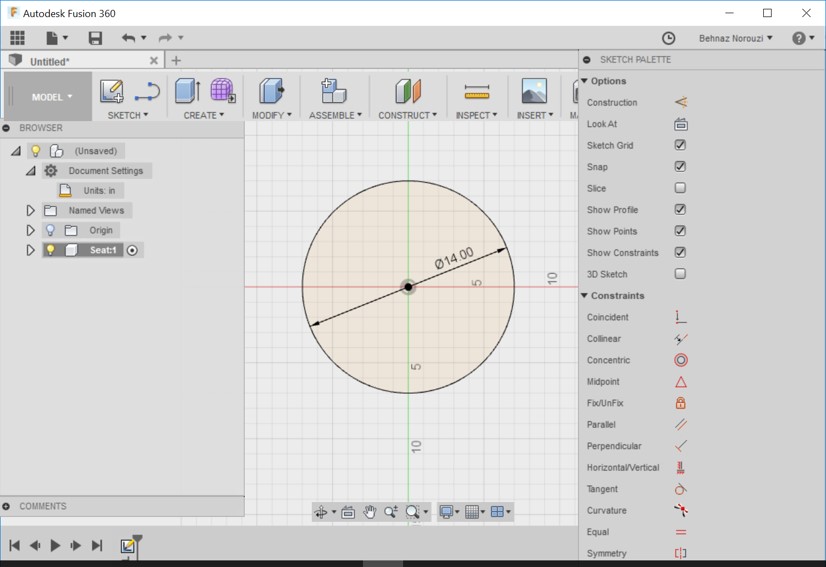Select the Create Form icon
The height and width of the screenshot is (567, 826).
[222, 90]
